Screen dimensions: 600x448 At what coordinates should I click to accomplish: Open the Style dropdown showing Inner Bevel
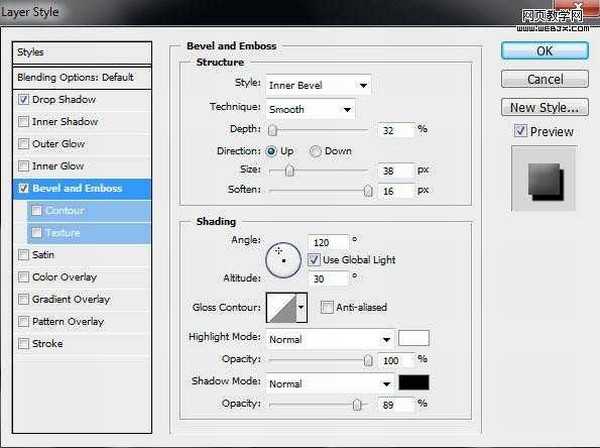[318, 85]
